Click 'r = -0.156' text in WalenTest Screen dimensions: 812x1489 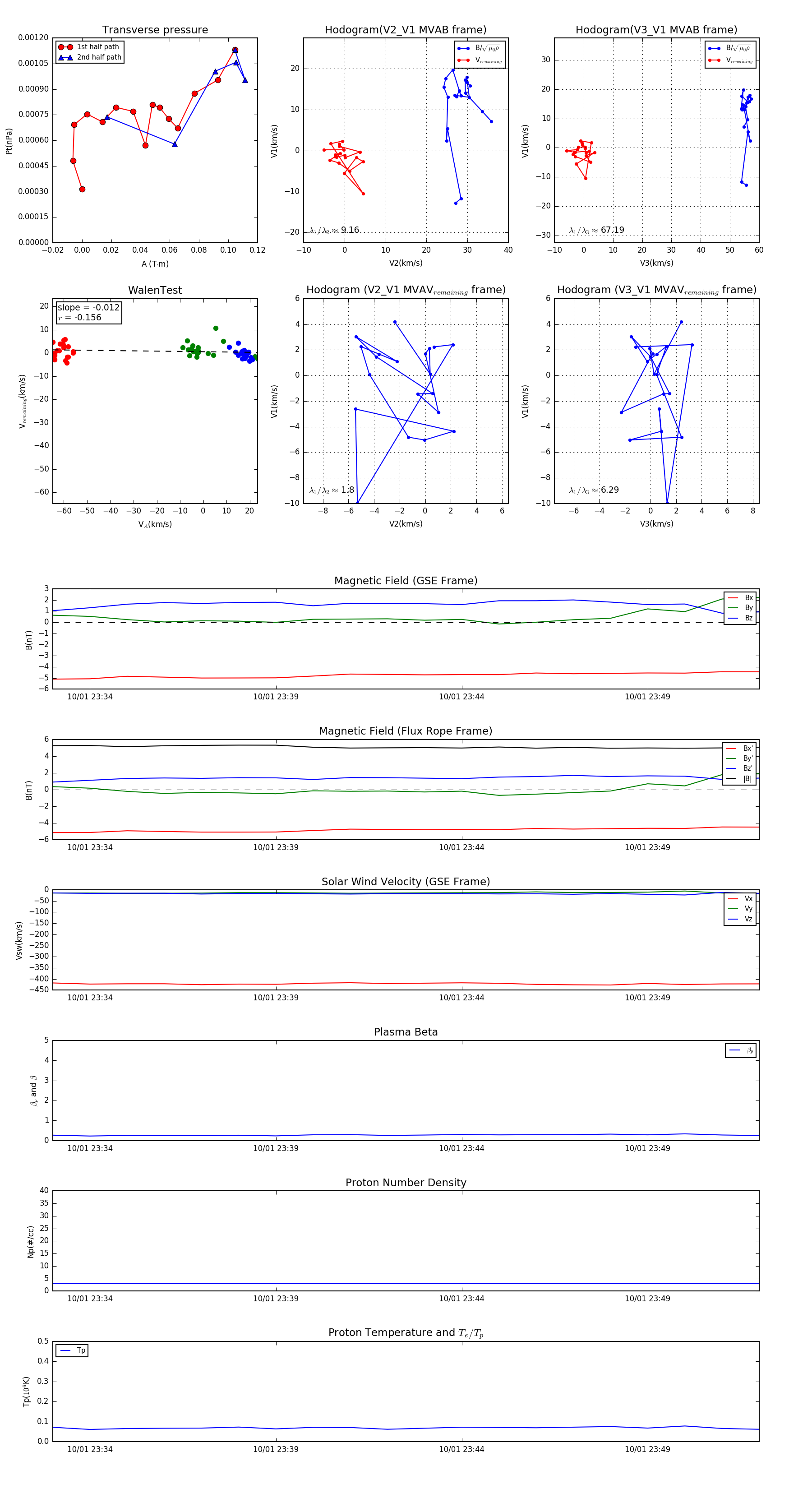coord(80,317)
